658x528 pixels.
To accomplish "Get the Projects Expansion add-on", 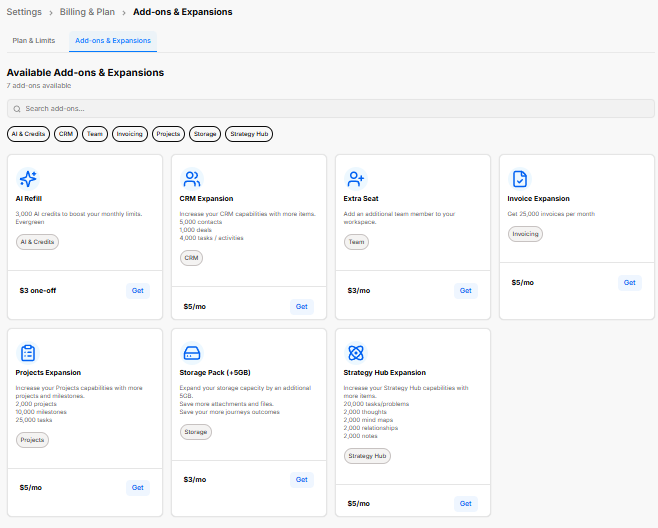I will click(x=138, y=488).
